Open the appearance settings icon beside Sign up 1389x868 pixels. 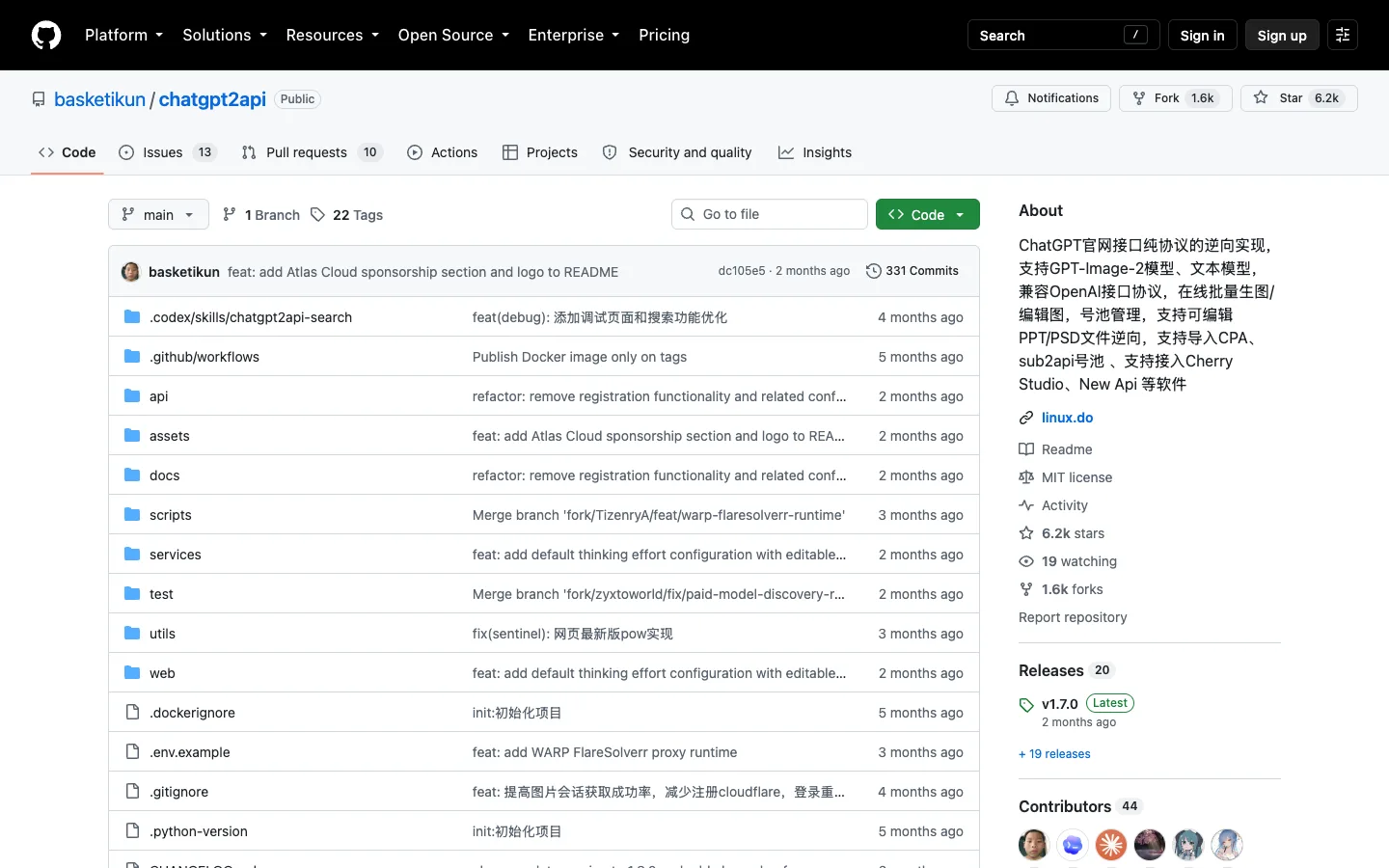click(1343, 35)
